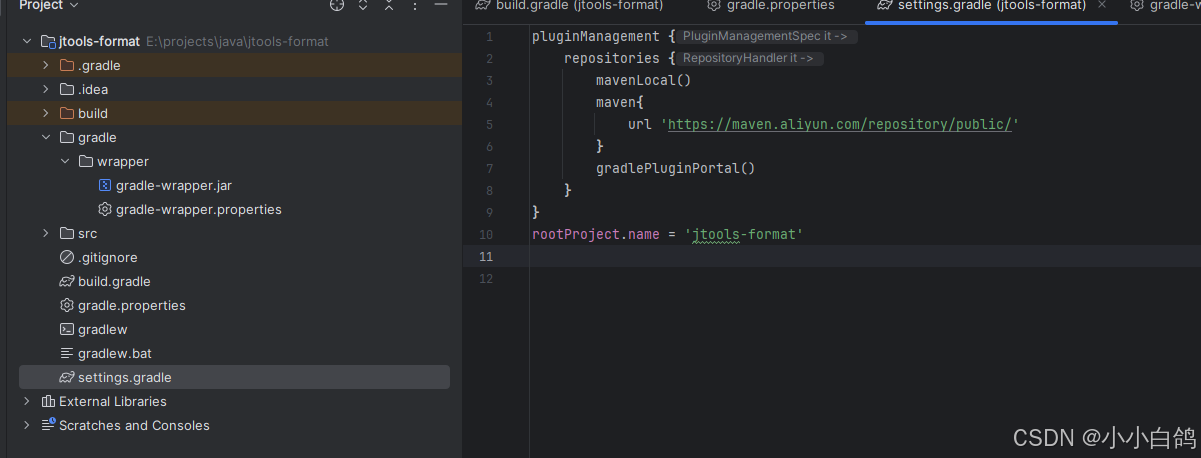The image size is (1201, 458).
Task: Click Select Opened File target icon
Action: pos(337,5)
